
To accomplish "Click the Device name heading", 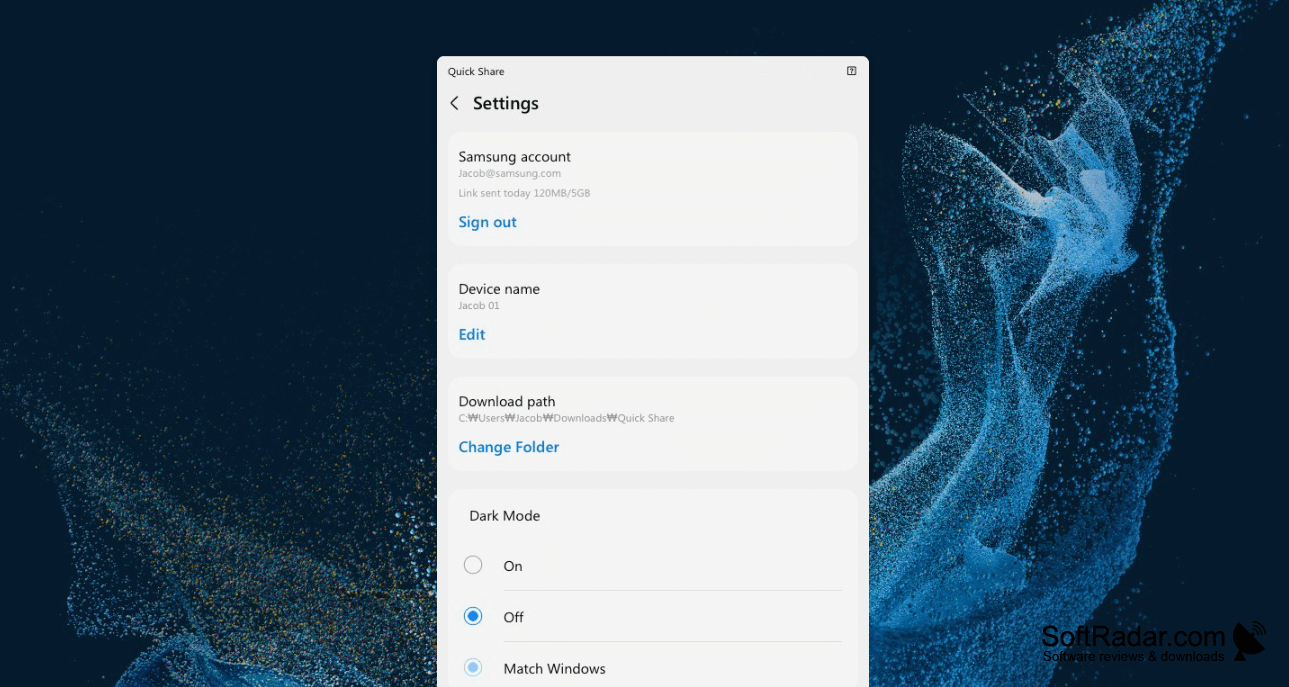I will coord(498,289).
